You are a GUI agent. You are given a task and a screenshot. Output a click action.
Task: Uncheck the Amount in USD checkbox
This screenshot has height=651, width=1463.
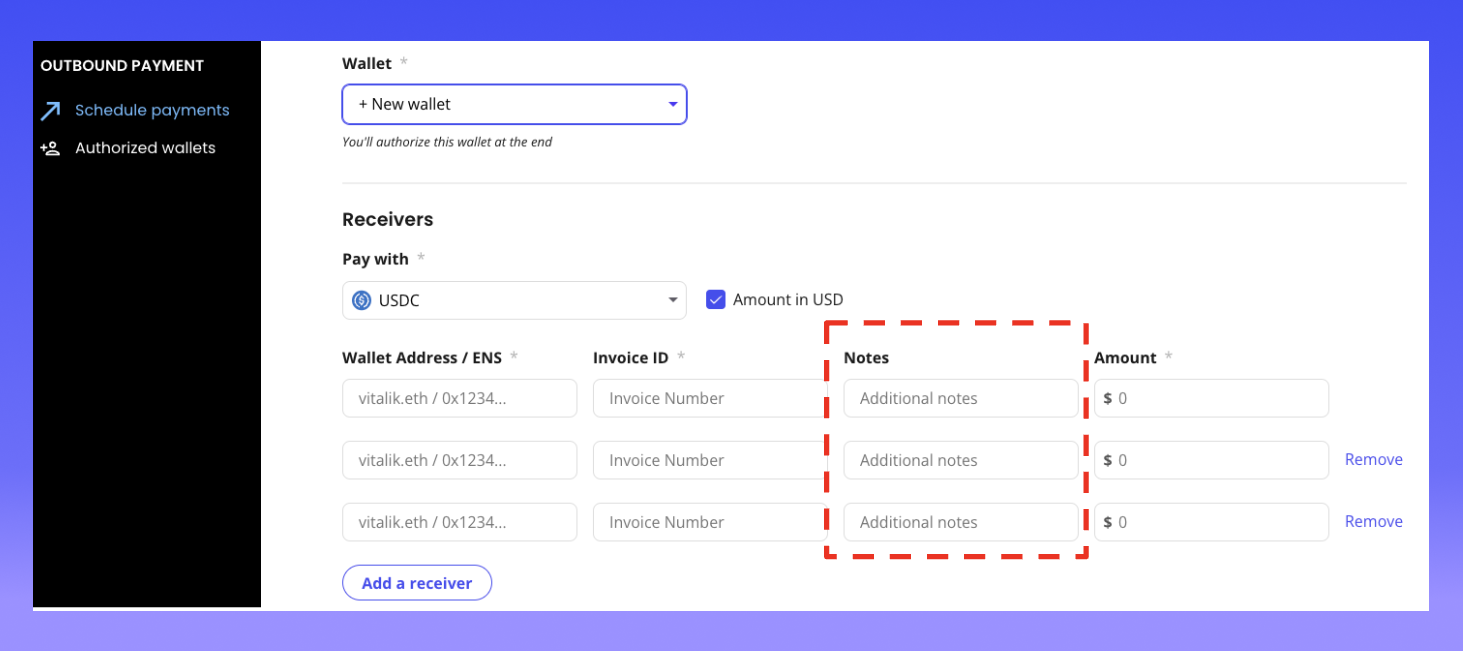tap(715, 299)
